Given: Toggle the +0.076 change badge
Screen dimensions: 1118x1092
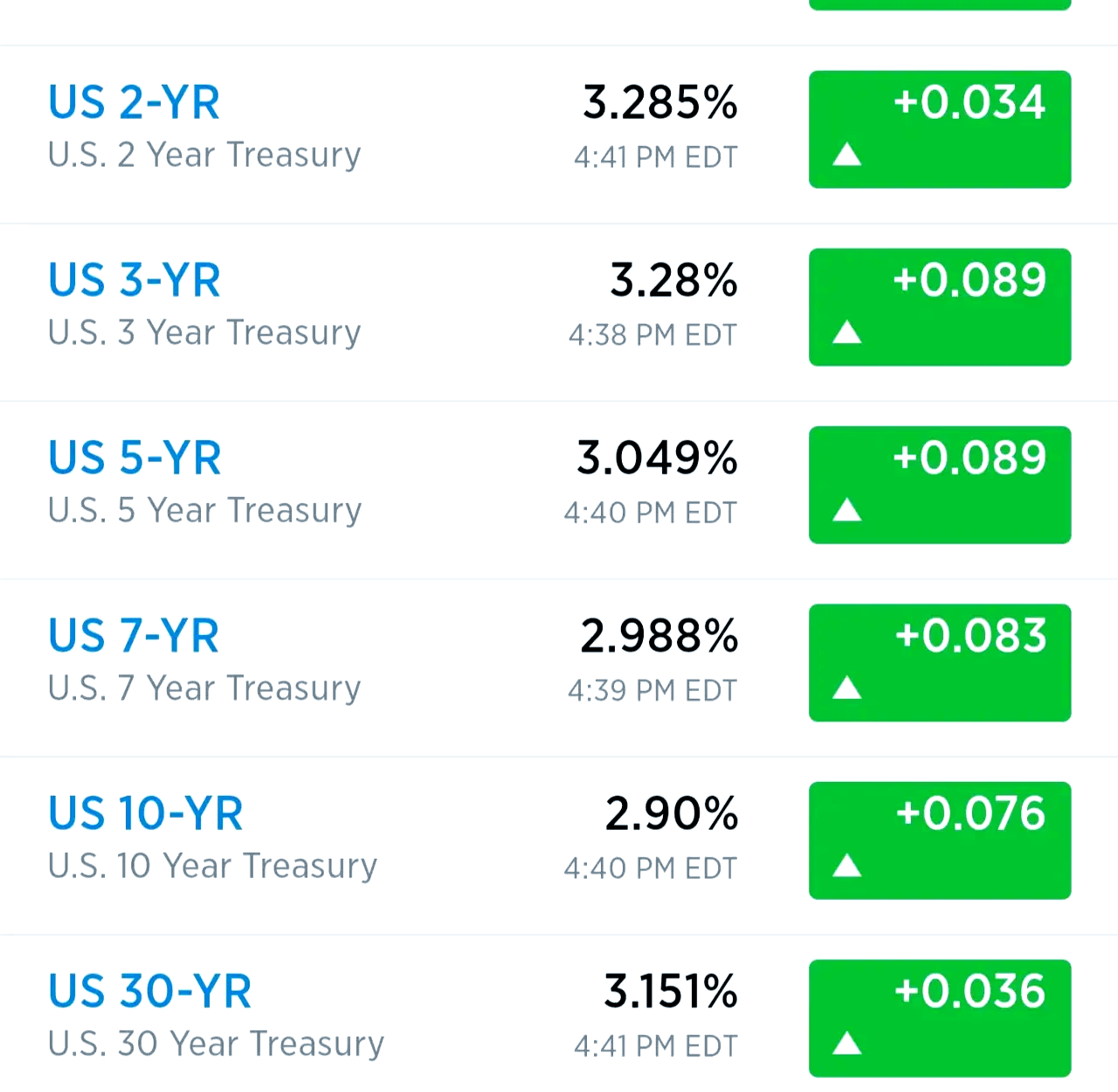Looking at the screenshot, I should coord(940,840).
